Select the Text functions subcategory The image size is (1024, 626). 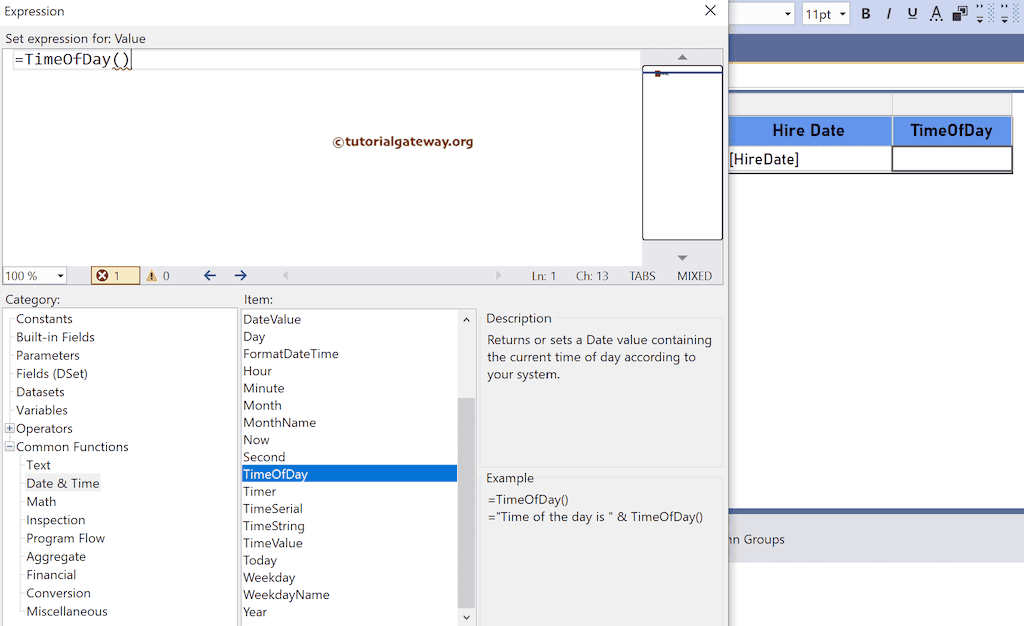pos(38,465)
